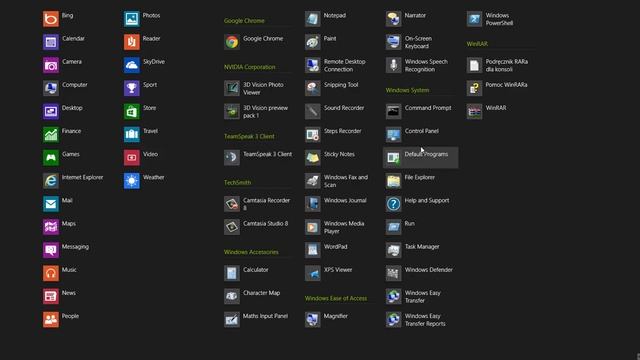Open Windows Easy Transfer Reports icon

[393, 320]
